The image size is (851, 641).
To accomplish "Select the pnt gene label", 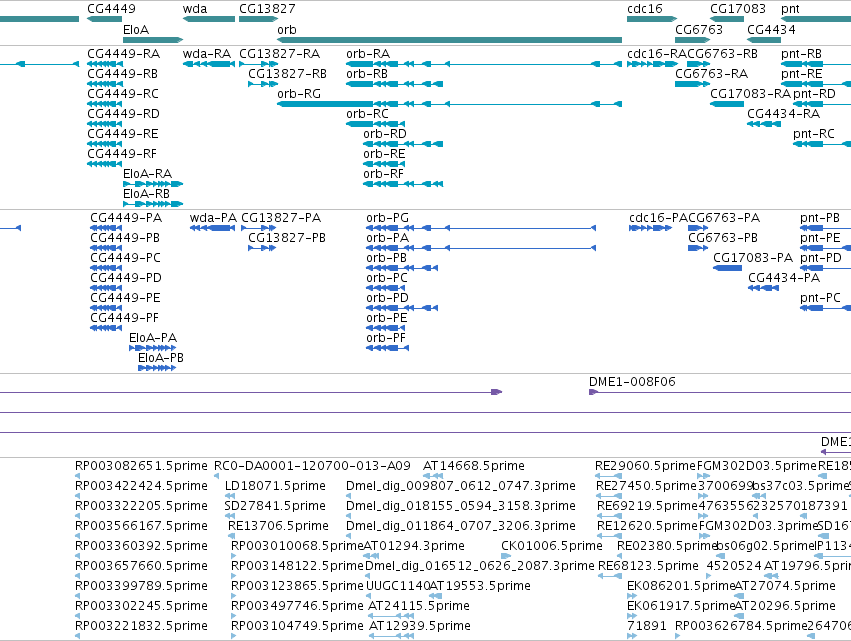I will click(x=790, y=9).
